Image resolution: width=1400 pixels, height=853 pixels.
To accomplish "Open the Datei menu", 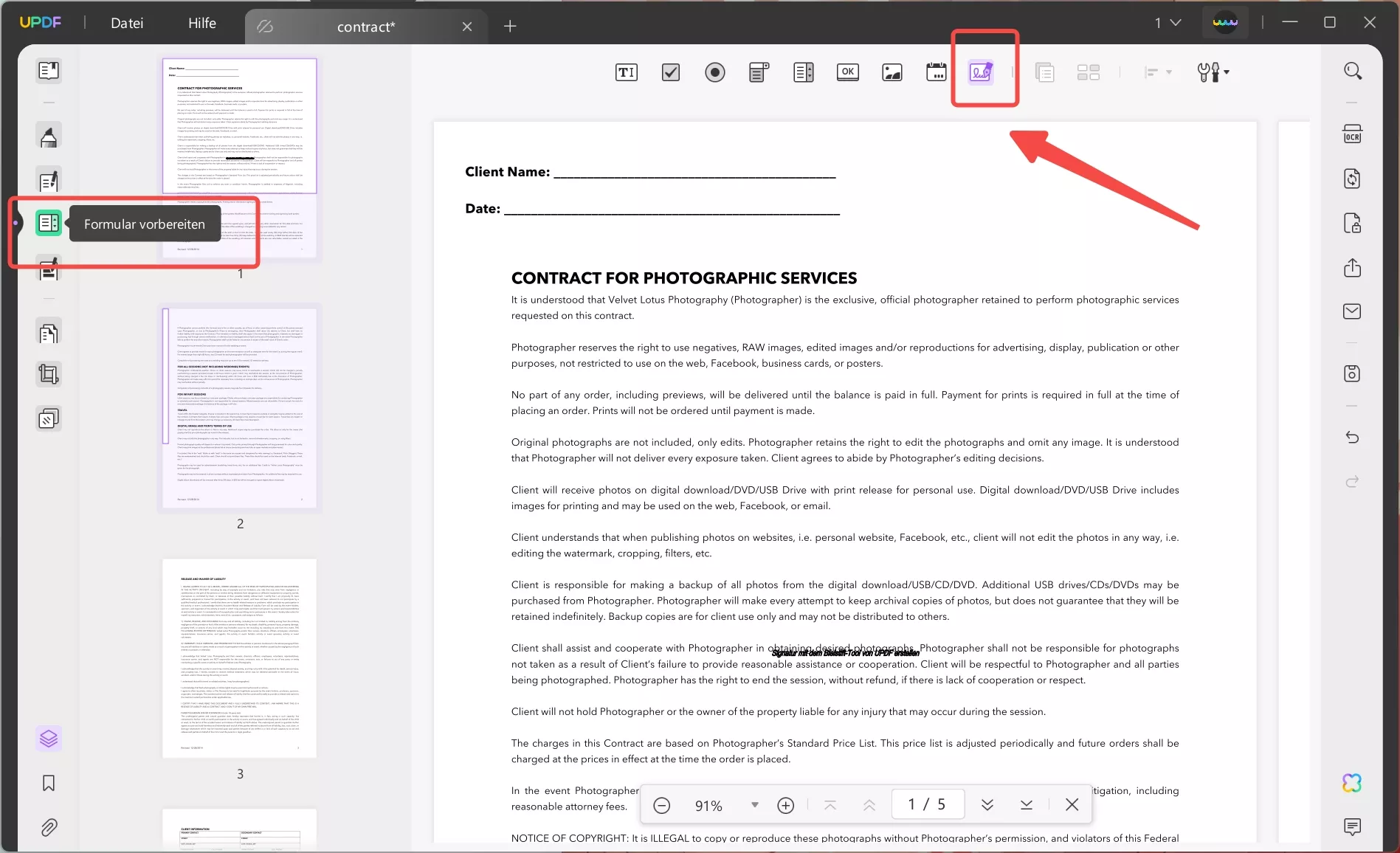I will [127, 23].
